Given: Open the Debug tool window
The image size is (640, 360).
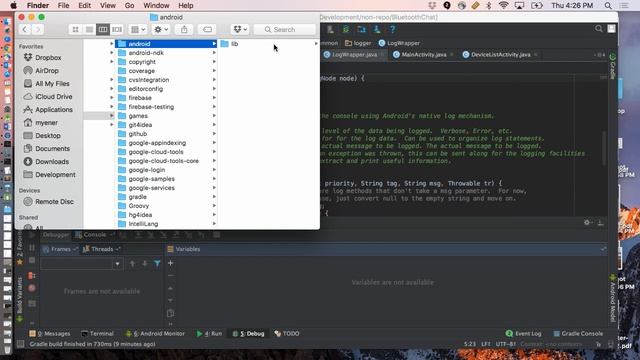Looking at the screenshot, I should point(249,333).
